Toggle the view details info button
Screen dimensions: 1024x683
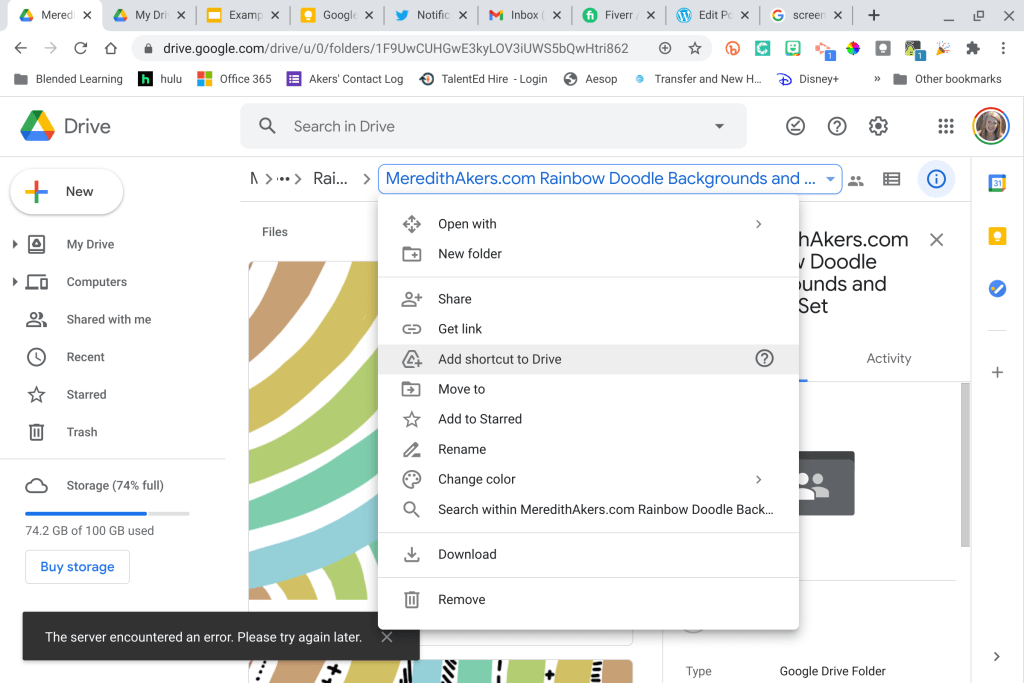point(936,179)
